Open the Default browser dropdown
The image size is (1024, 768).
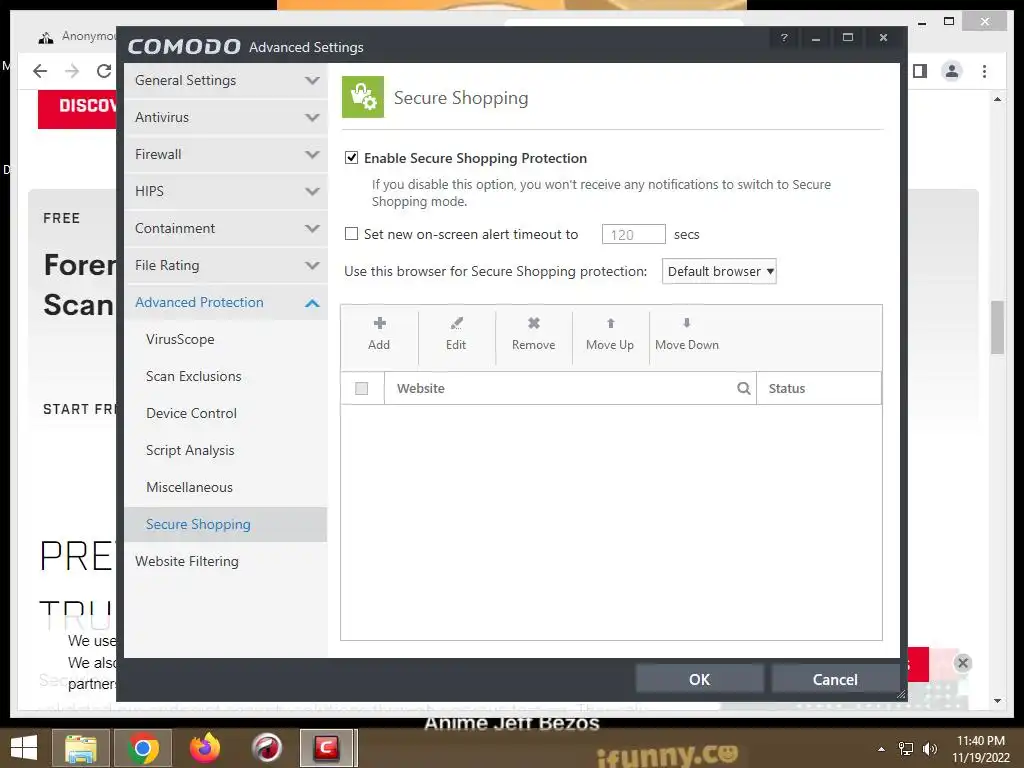pyautogui.click(x=719, y=271)
